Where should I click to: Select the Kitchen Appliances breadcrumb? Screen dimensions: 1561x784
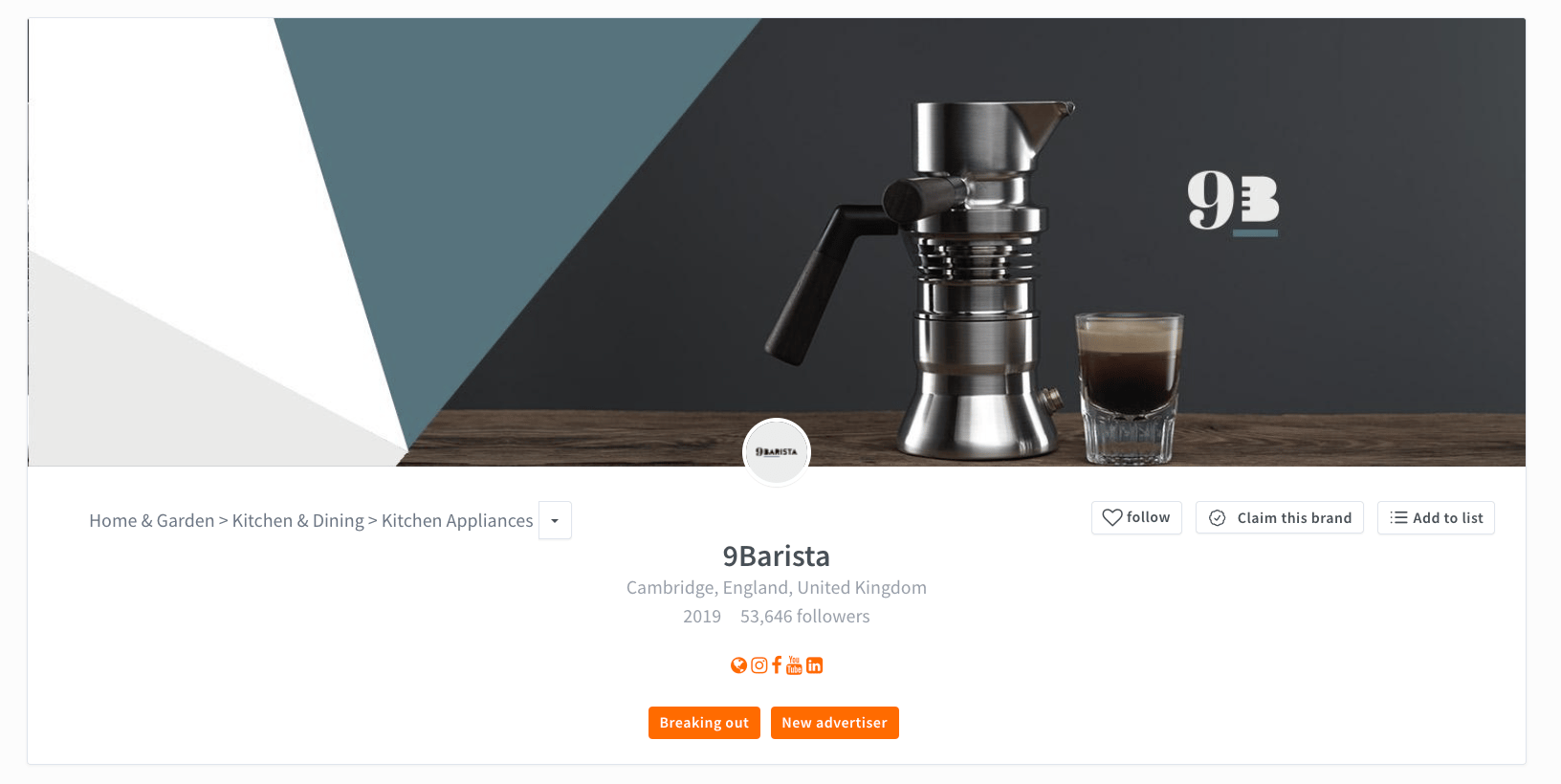coord(457,521)
